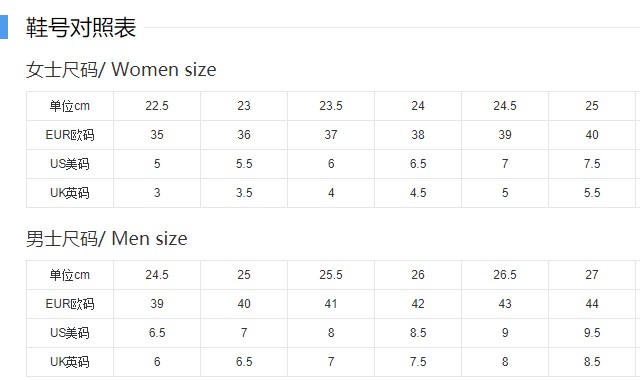Screen dimensions: 640x380
Task: Click the men's EUR欧码 row label
Action: pos(70,304)
